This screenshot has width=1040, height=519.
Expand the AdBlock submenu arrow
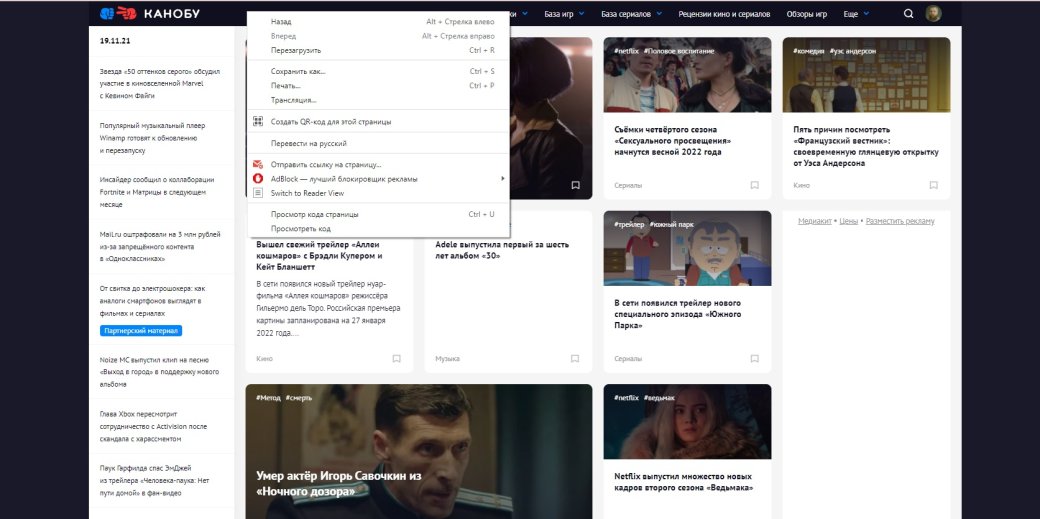click(x=503, y=179)
